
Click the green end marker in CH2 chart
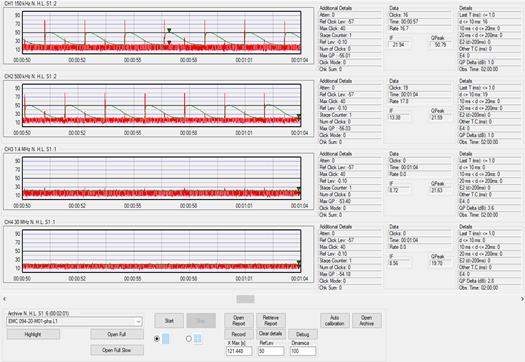(299, 116)
